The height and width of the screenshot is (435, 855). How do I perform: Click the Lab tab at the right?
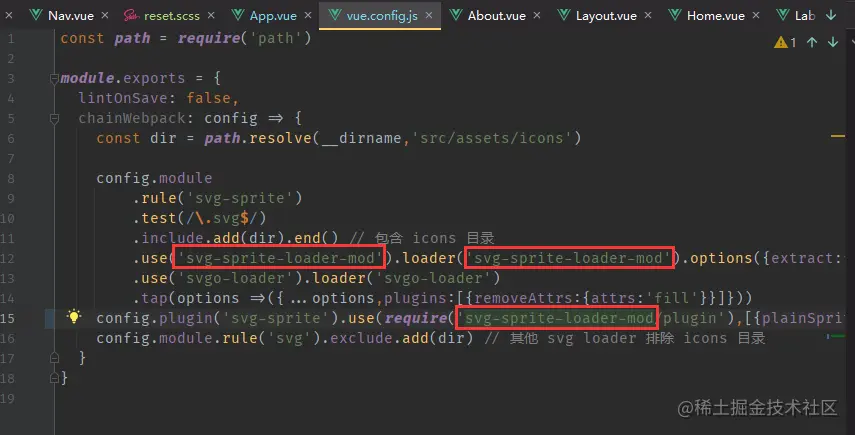coord(805,16)
